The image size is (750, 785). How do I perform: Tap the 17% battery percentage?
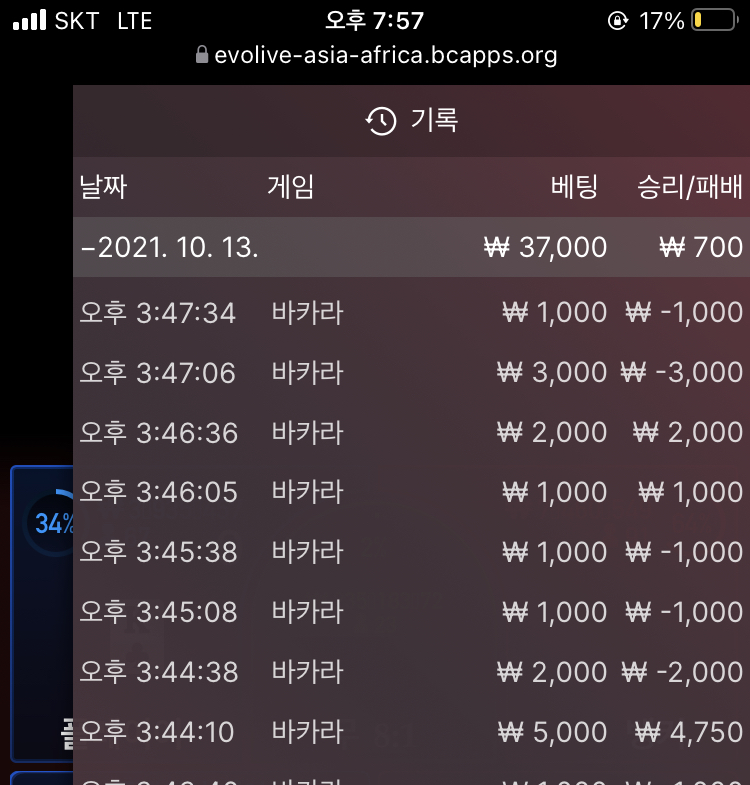[661, 22]
